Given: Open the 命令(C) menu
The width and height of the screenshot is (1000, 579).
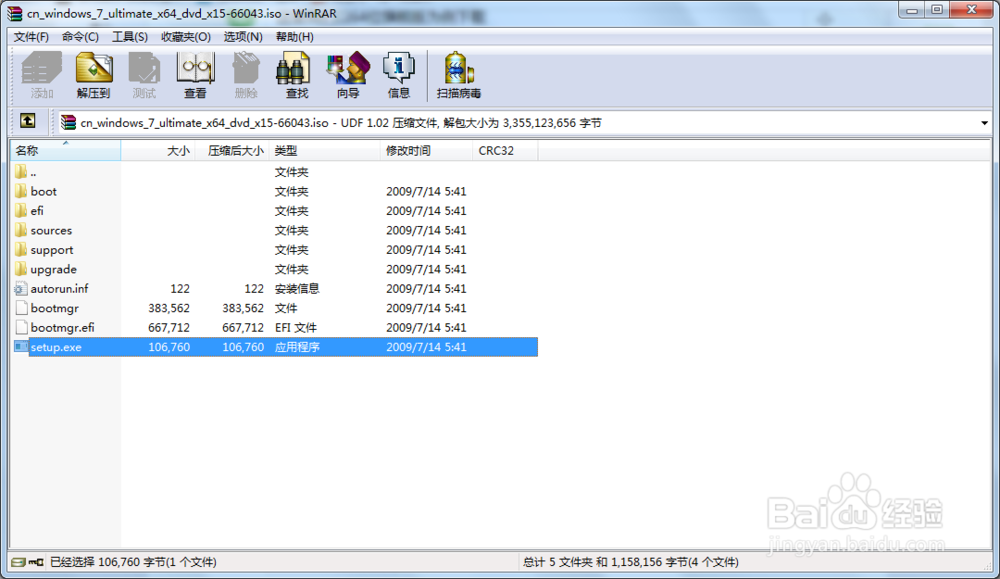Looking at the screenshot, I should (x=80, y=37).
